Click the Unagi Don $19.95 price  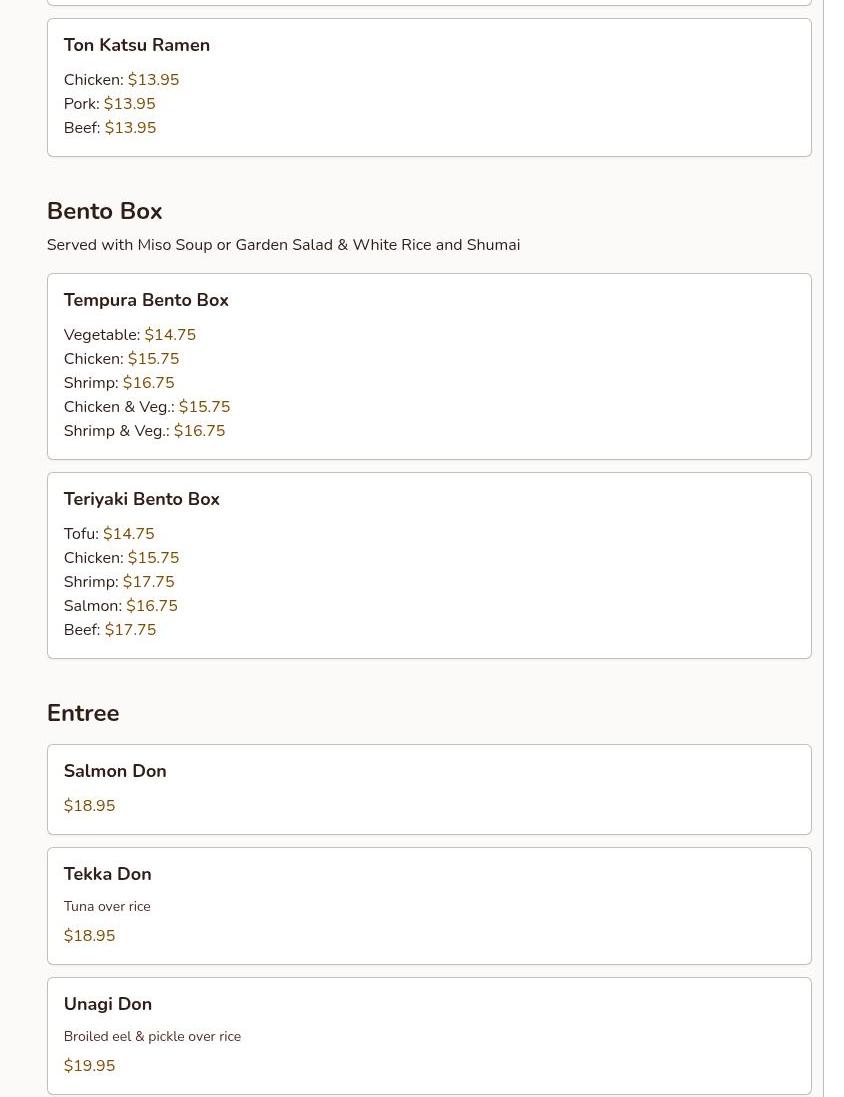[x=89, y=1066]
